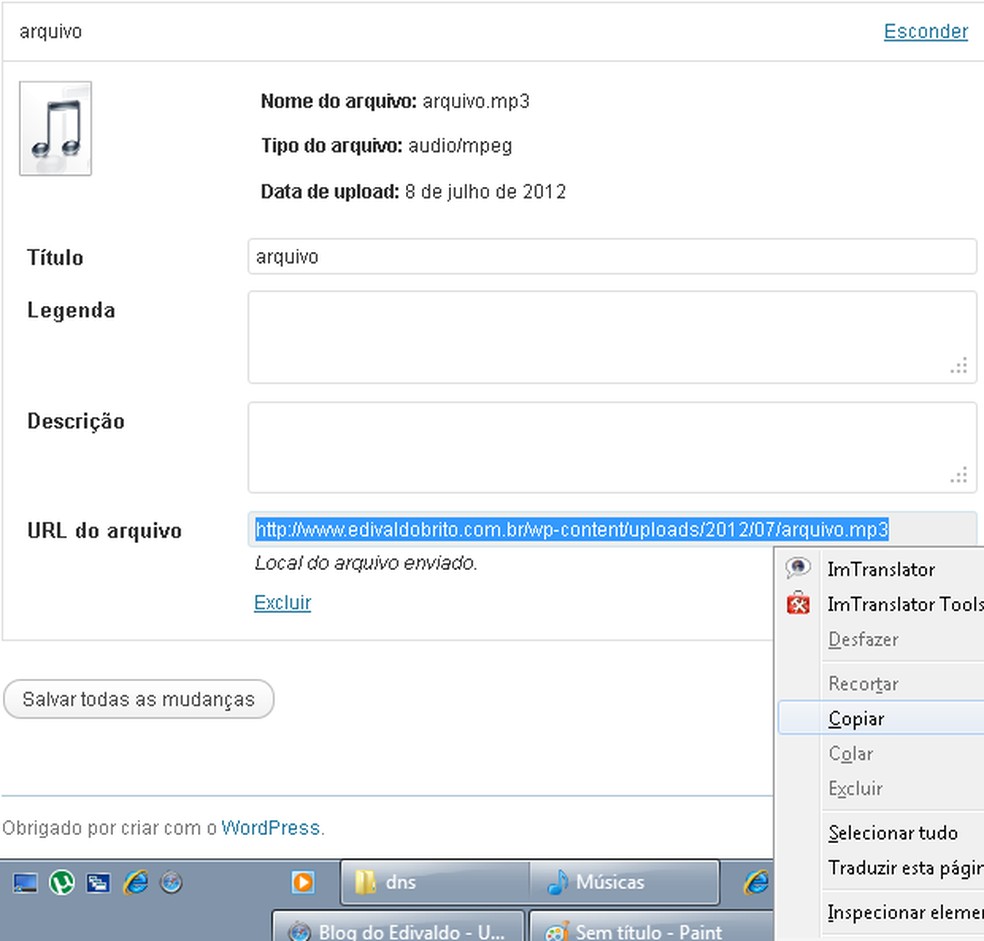This screenshot has height=941, width=984.
Task: Switch to the Músicas taskbar button
Action: pyautogui.click(x=624, y=883)
